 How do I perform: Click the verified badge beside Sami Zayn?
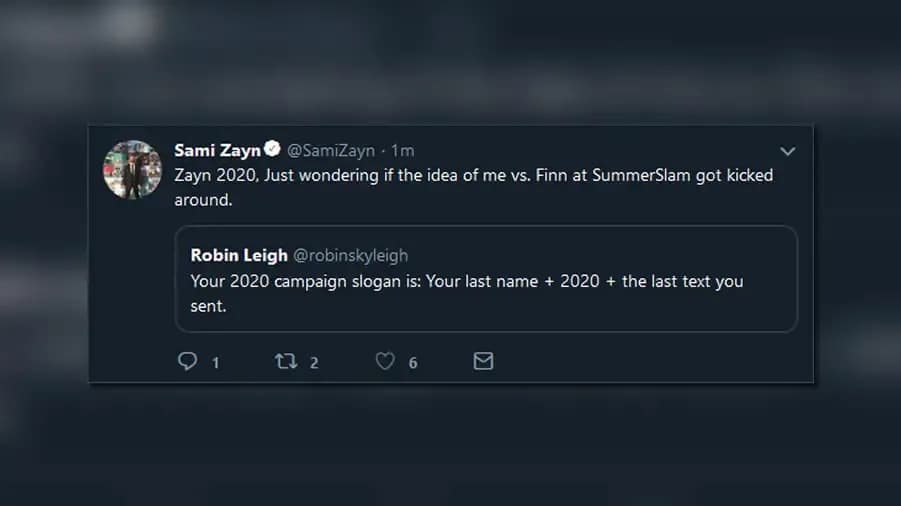coord(271,150)
